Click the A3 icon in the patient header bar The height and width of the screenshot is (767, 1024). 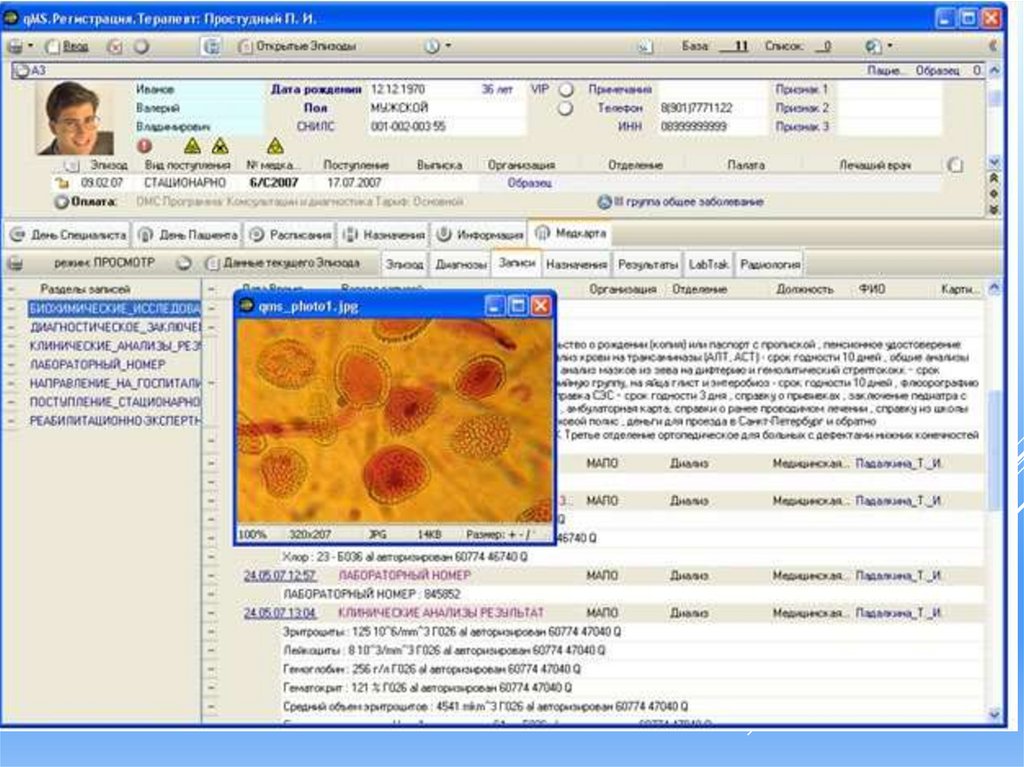click(22, 71)
